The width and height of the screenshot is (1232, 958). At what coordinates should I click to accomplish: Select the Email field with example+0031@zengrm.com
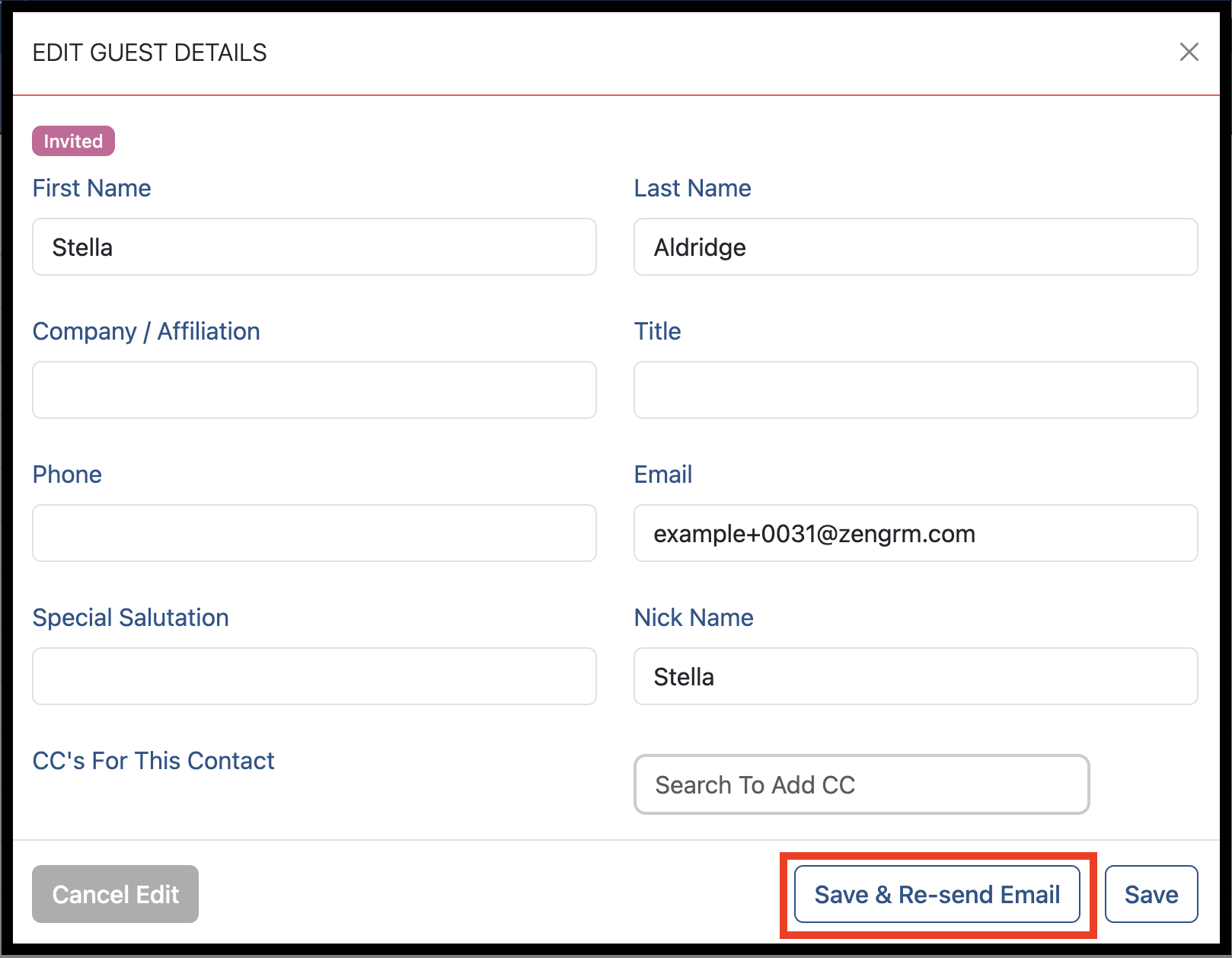tap(916, 533)
